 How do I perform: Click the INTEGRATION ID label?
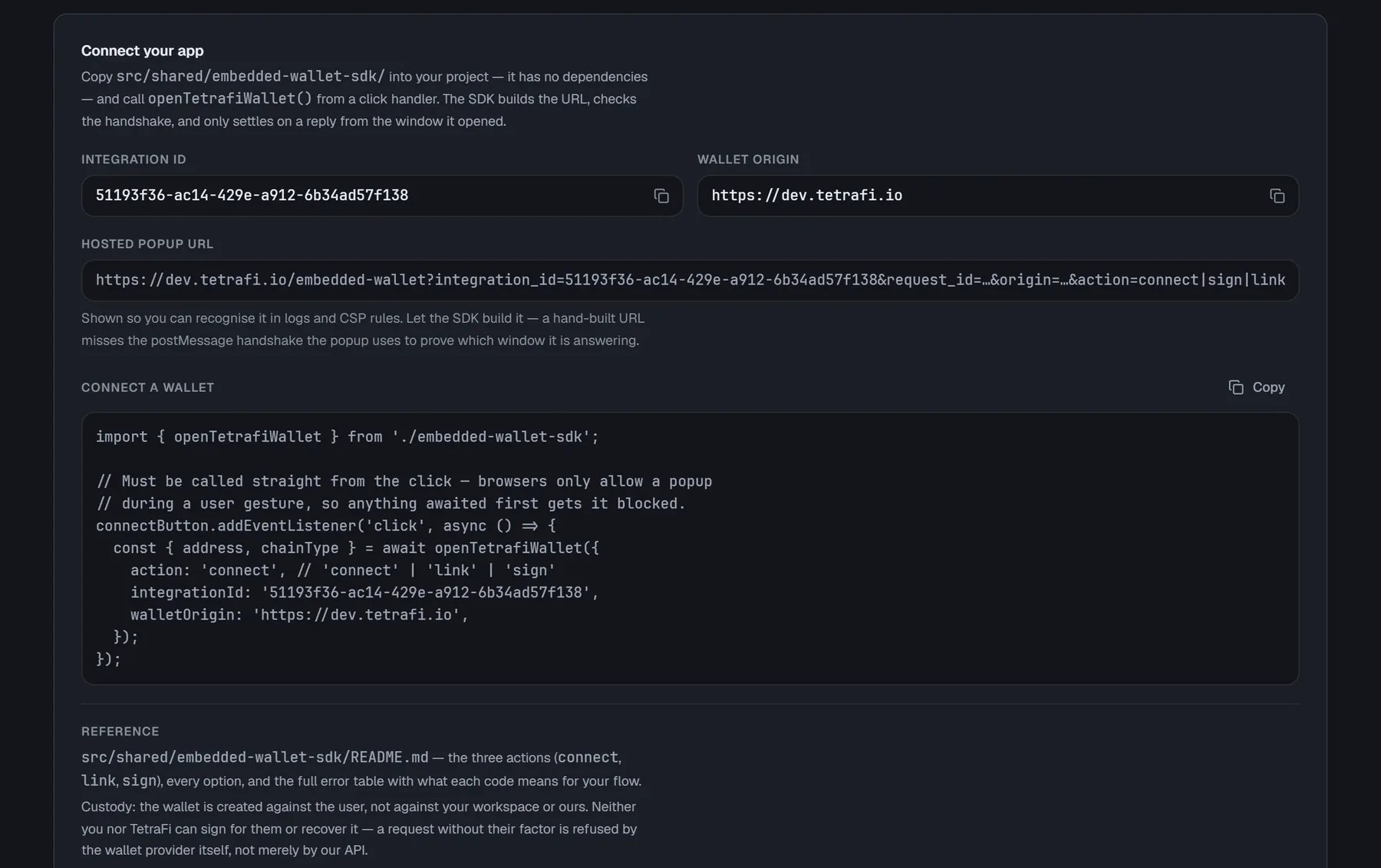(133, 159)
